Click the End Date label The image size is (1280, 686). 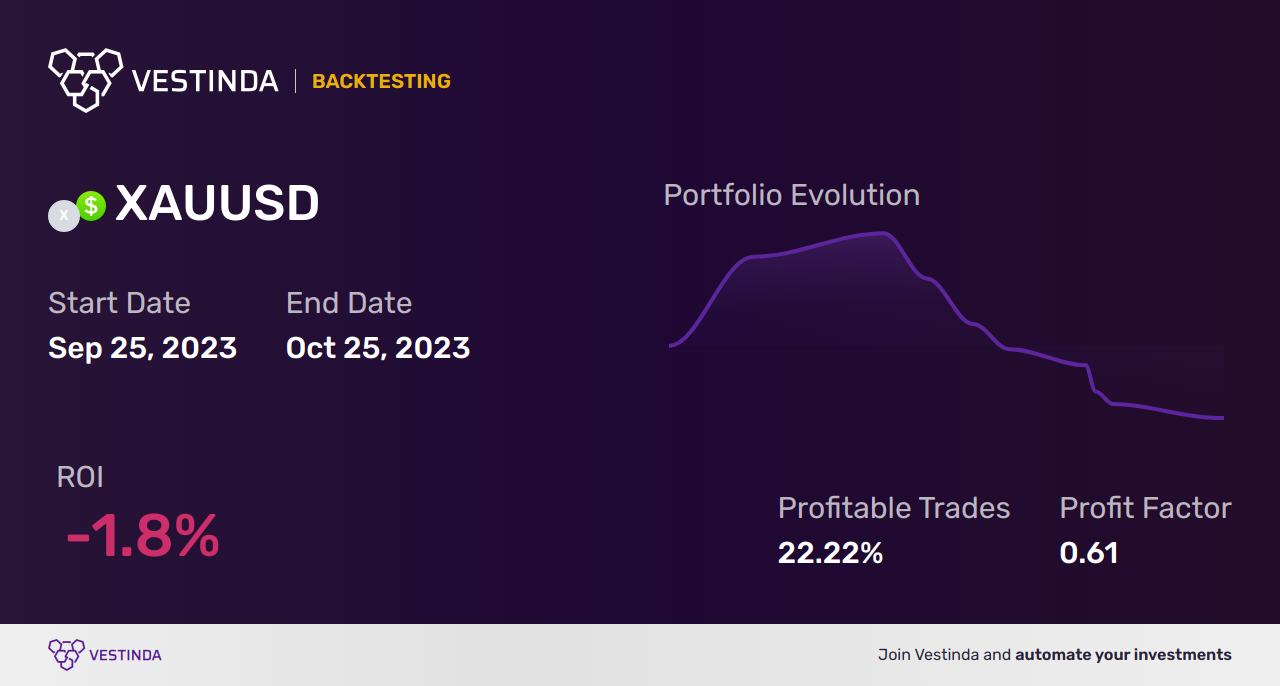pyautogui.click(x=349, y=303)
